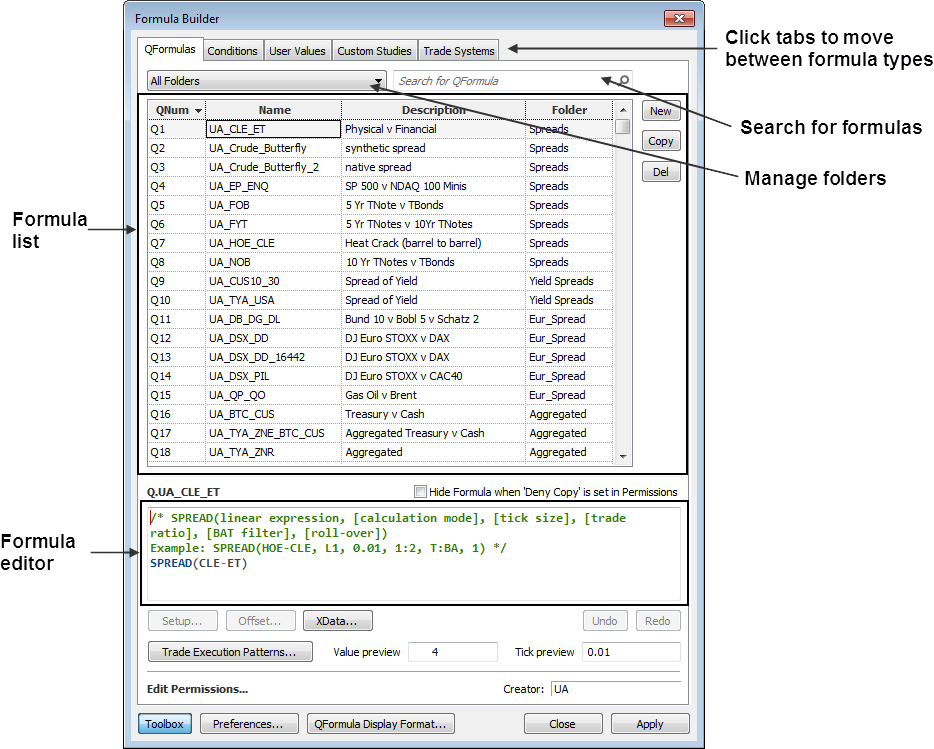Expand the All Folders dropdown

coord(378,81)
